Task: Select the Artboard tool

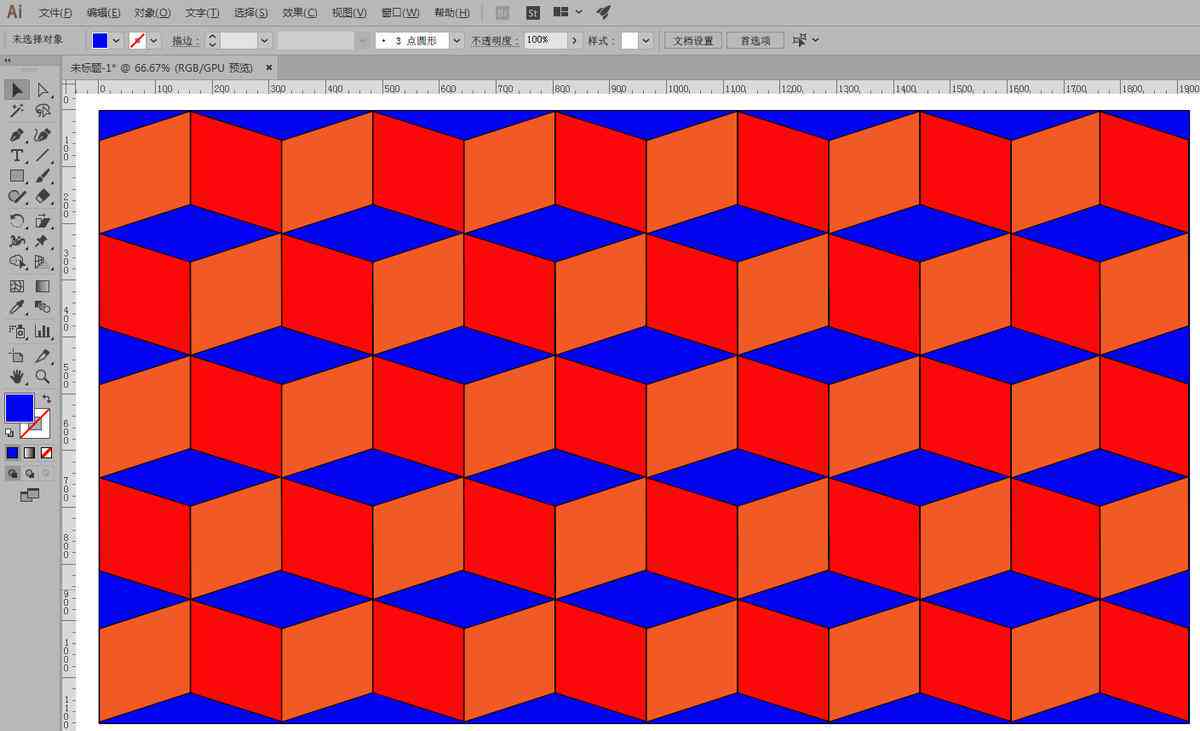Action: (17, 355)
